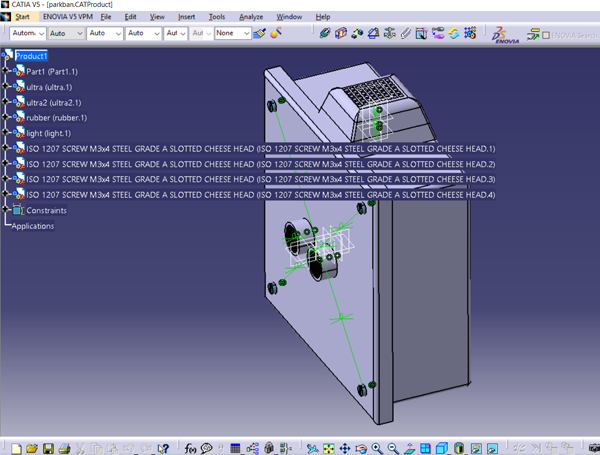Image resolution: width=600 pixels, height=455 pixels.
Task: Click the painter brush icon after None dropdown
Action: [259, 33]
